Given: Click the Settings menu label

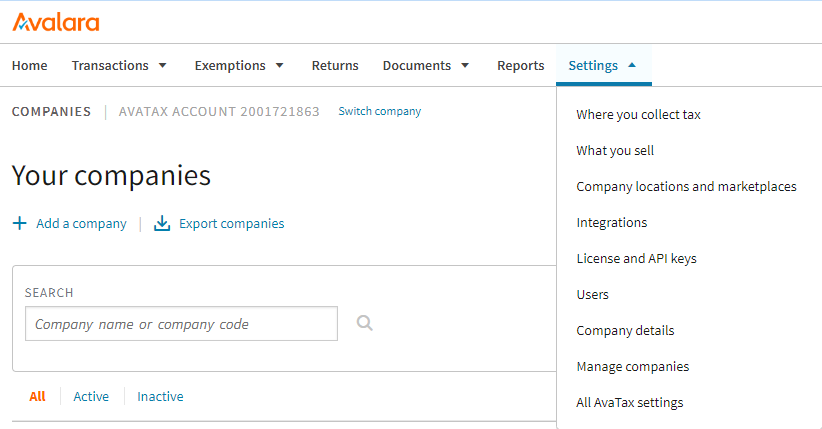Looking at the screenshot, I should 593,66.
